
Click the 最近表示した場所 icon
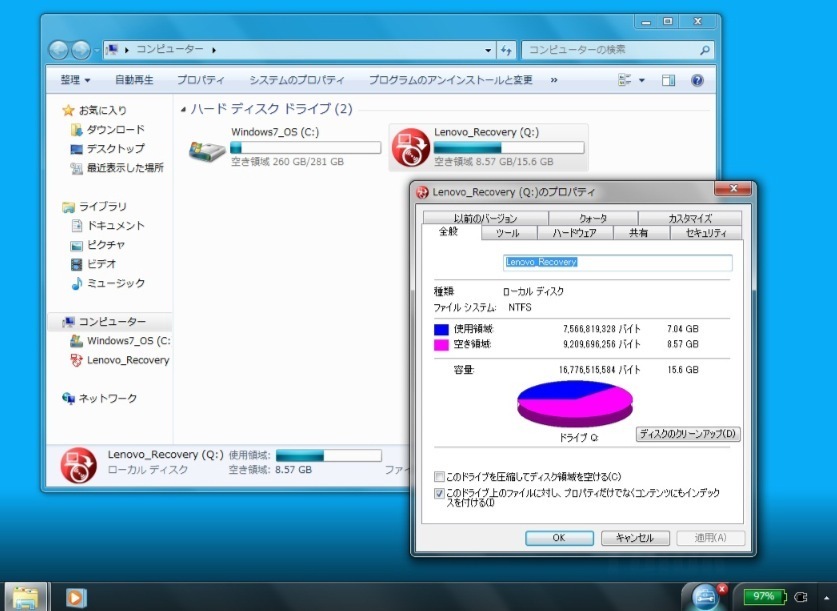coord(76,168)
